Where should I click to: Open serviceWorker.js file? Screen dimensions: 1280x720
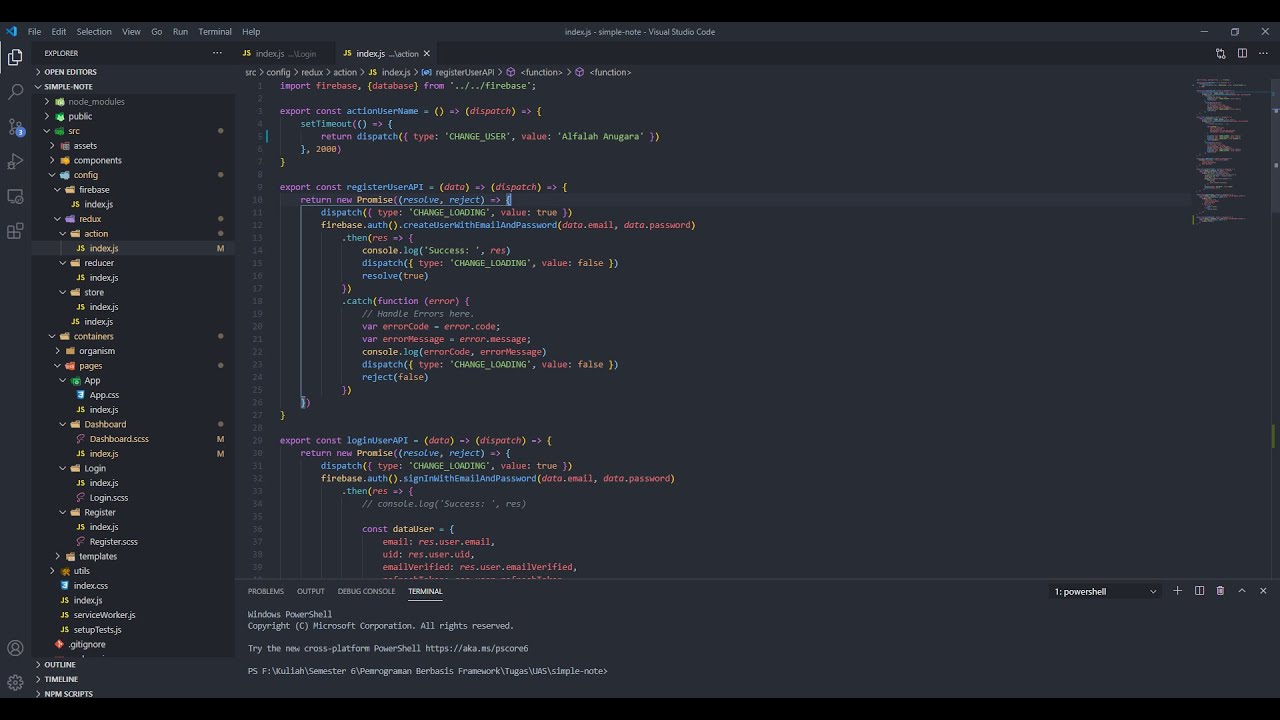(104, 615)
